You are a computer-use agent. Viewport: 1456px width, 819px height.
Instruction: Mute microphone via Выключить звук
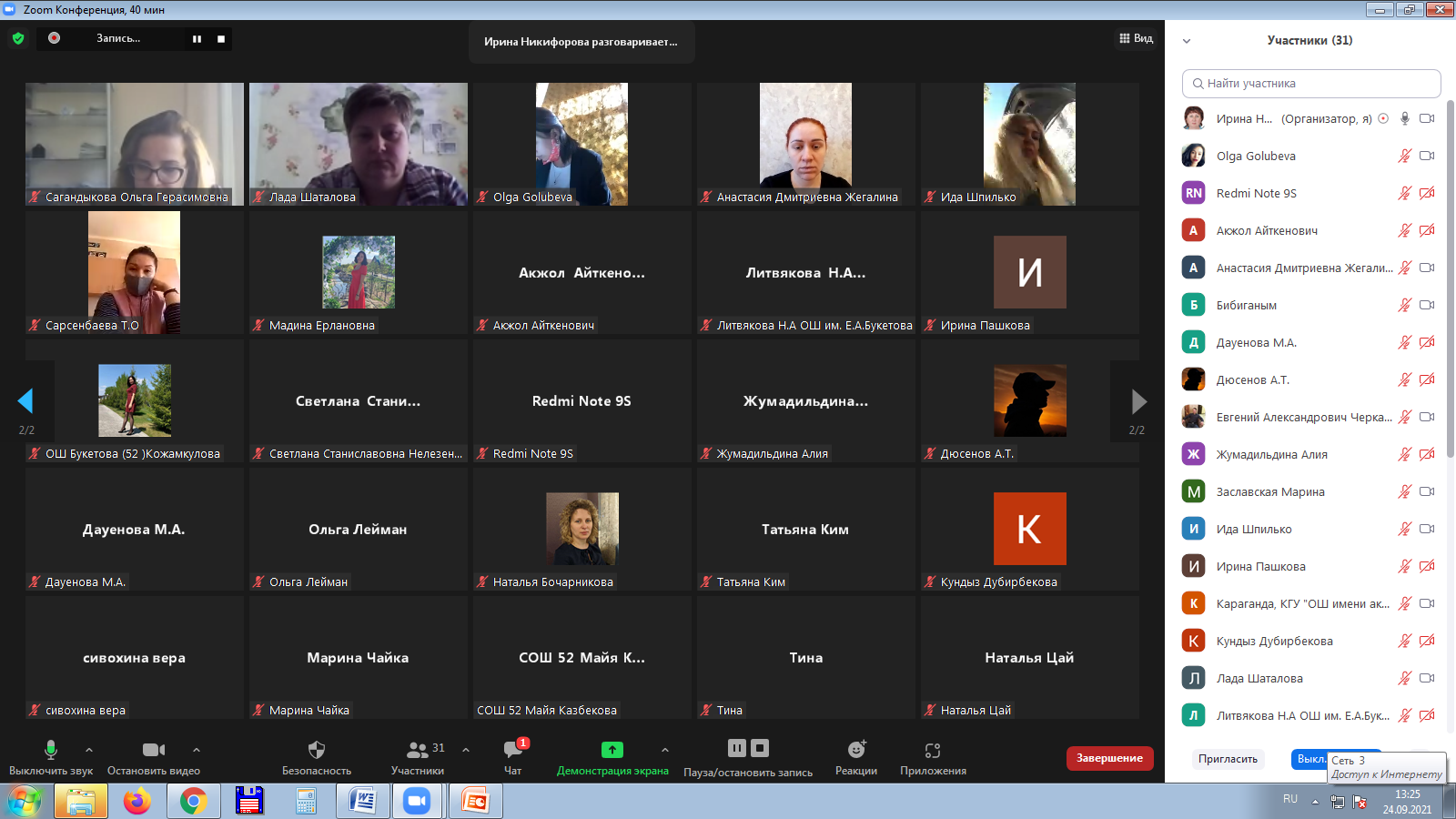click(x=51, y=750)
